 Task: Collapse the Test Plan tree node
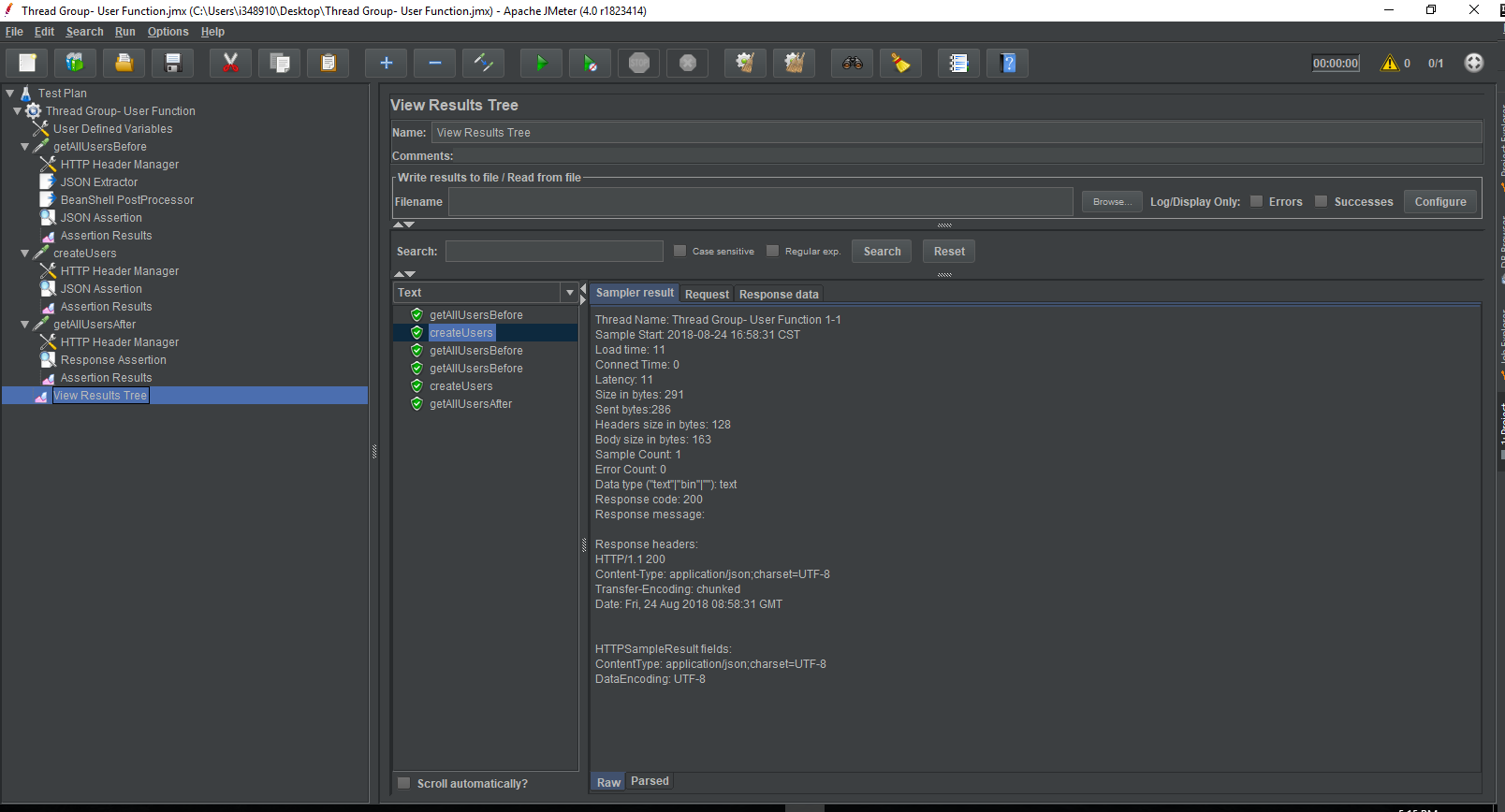tap(10, 94)
